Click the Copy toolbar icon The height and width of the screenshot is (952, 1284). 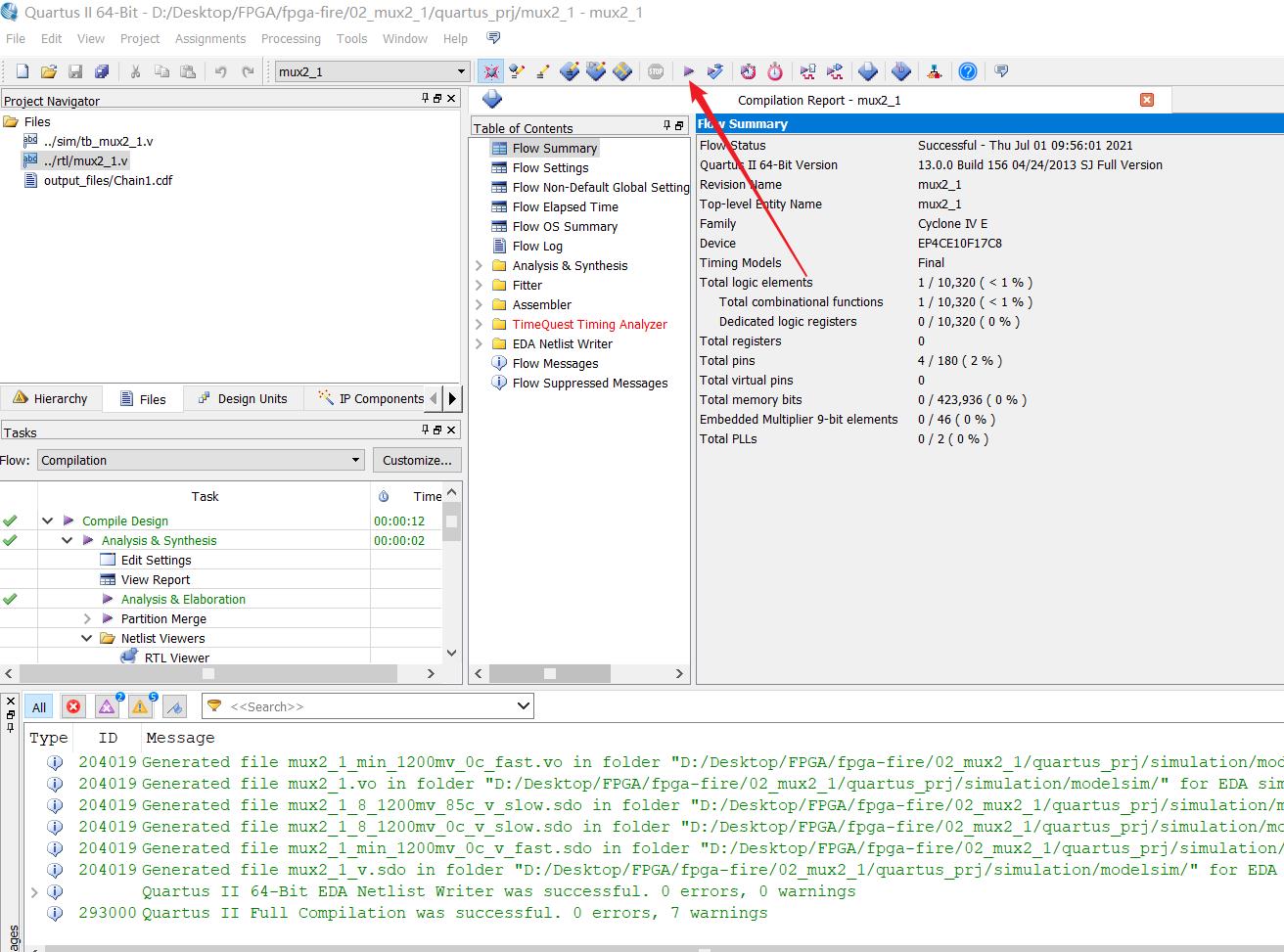coord(161,71)
